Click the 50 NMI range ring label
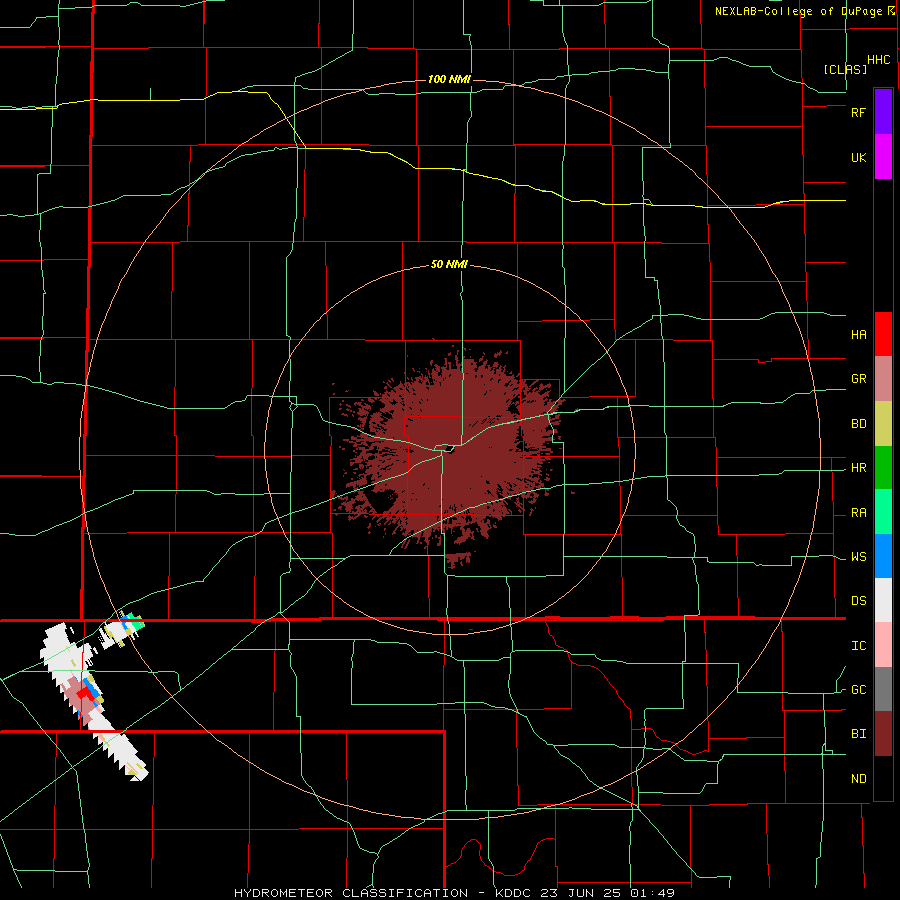Viewport: 900px width, 900px height. point(449,265)
